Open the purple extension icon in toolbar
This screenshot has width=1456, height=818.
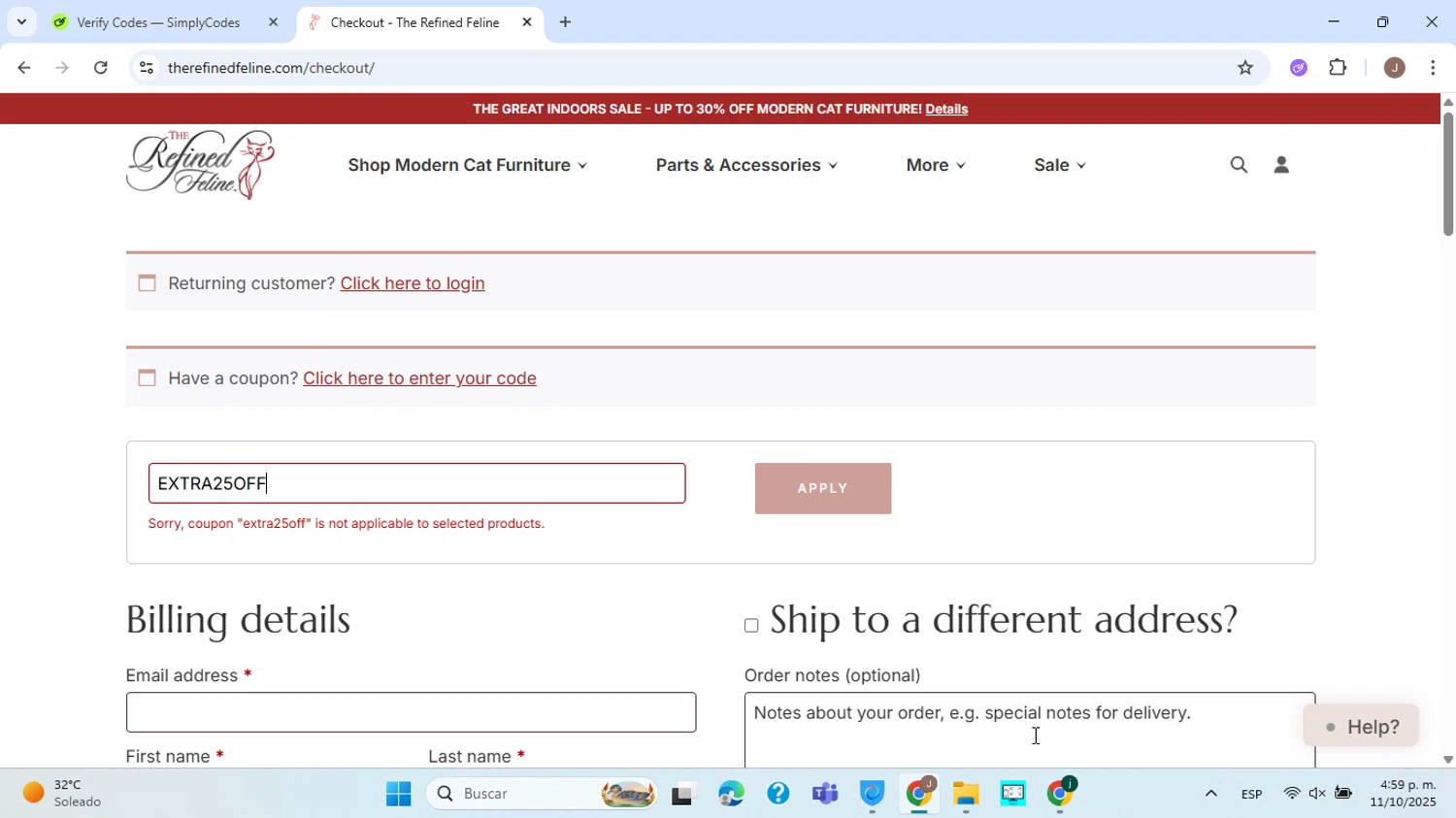tap(1299, 68)
